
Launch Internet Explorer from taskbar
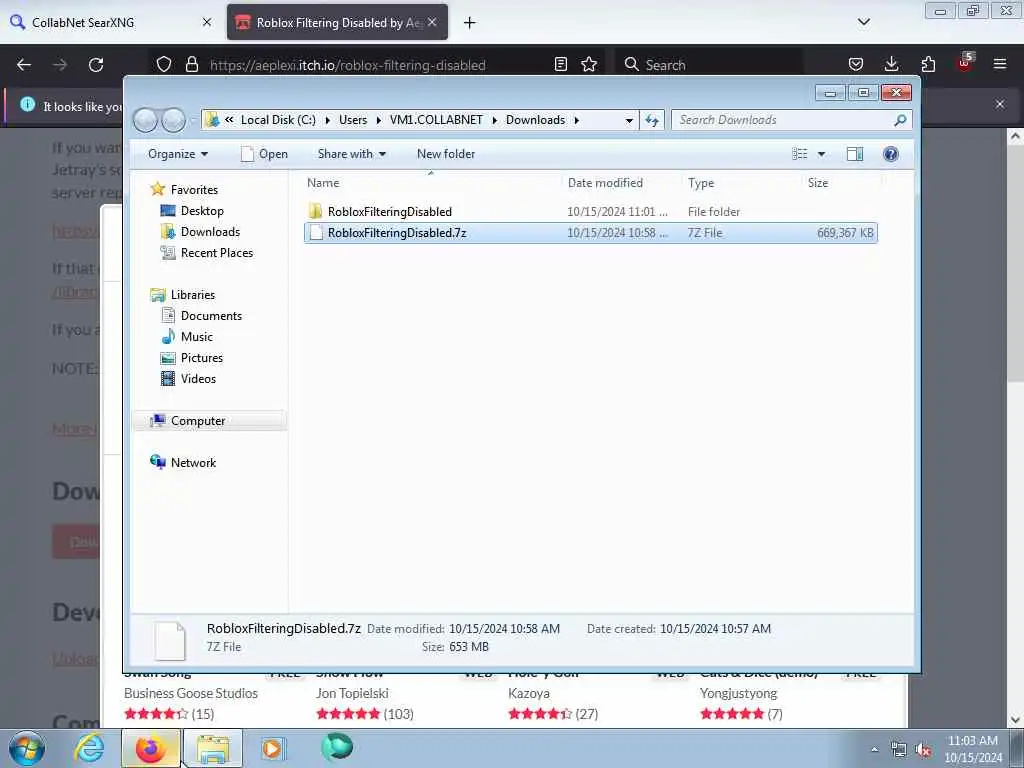click(89, 749)
